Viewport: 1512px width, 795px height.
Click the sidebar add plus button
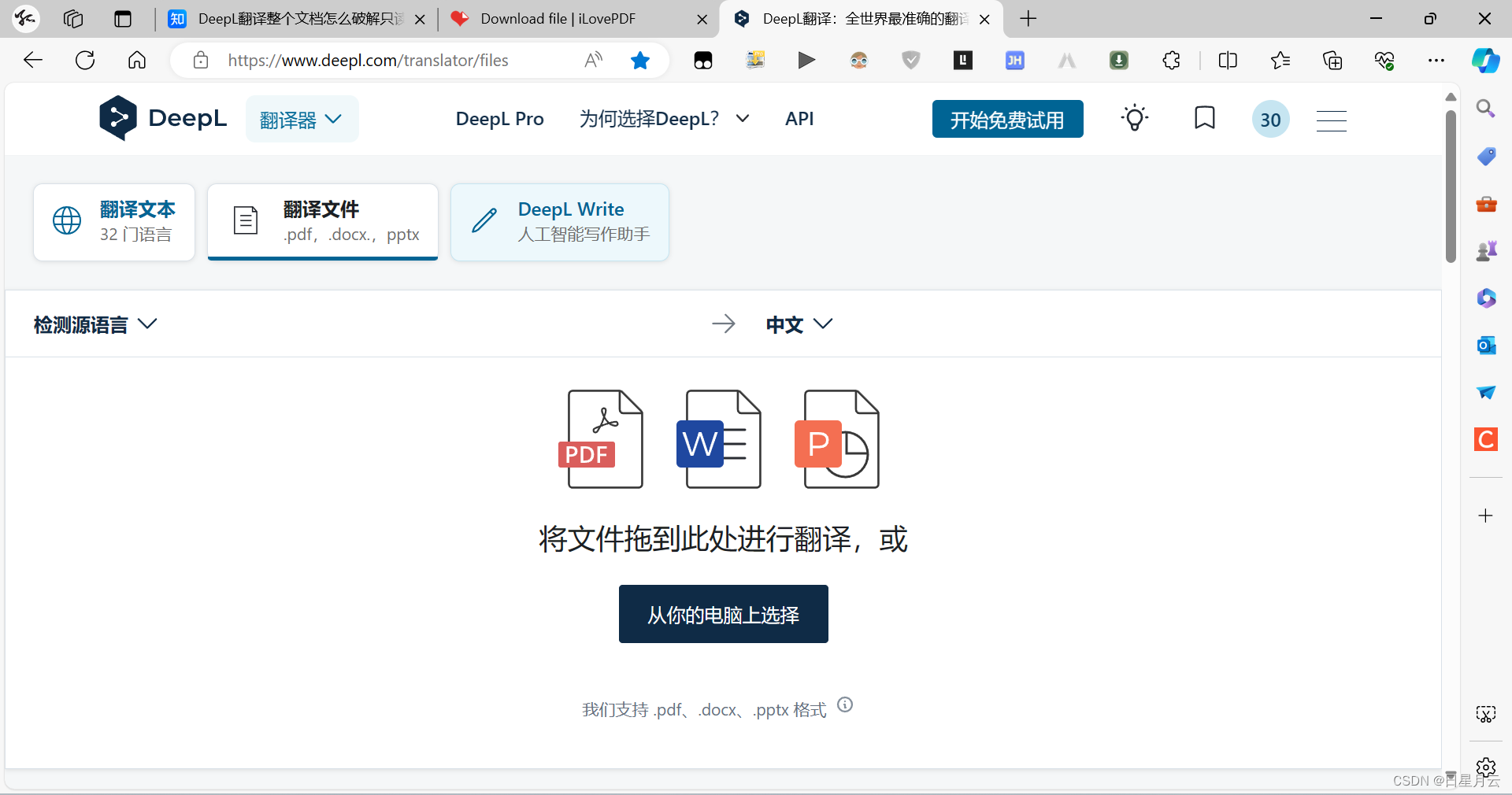click(1486, 516)
